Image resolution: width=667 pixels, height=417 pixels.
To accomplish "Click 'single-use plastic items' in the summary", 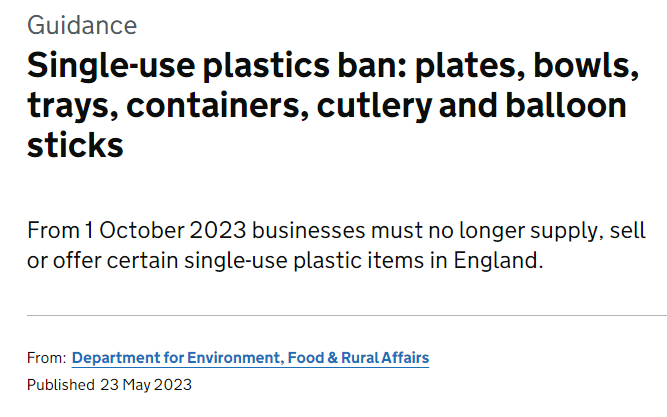I will click(304, 260).
